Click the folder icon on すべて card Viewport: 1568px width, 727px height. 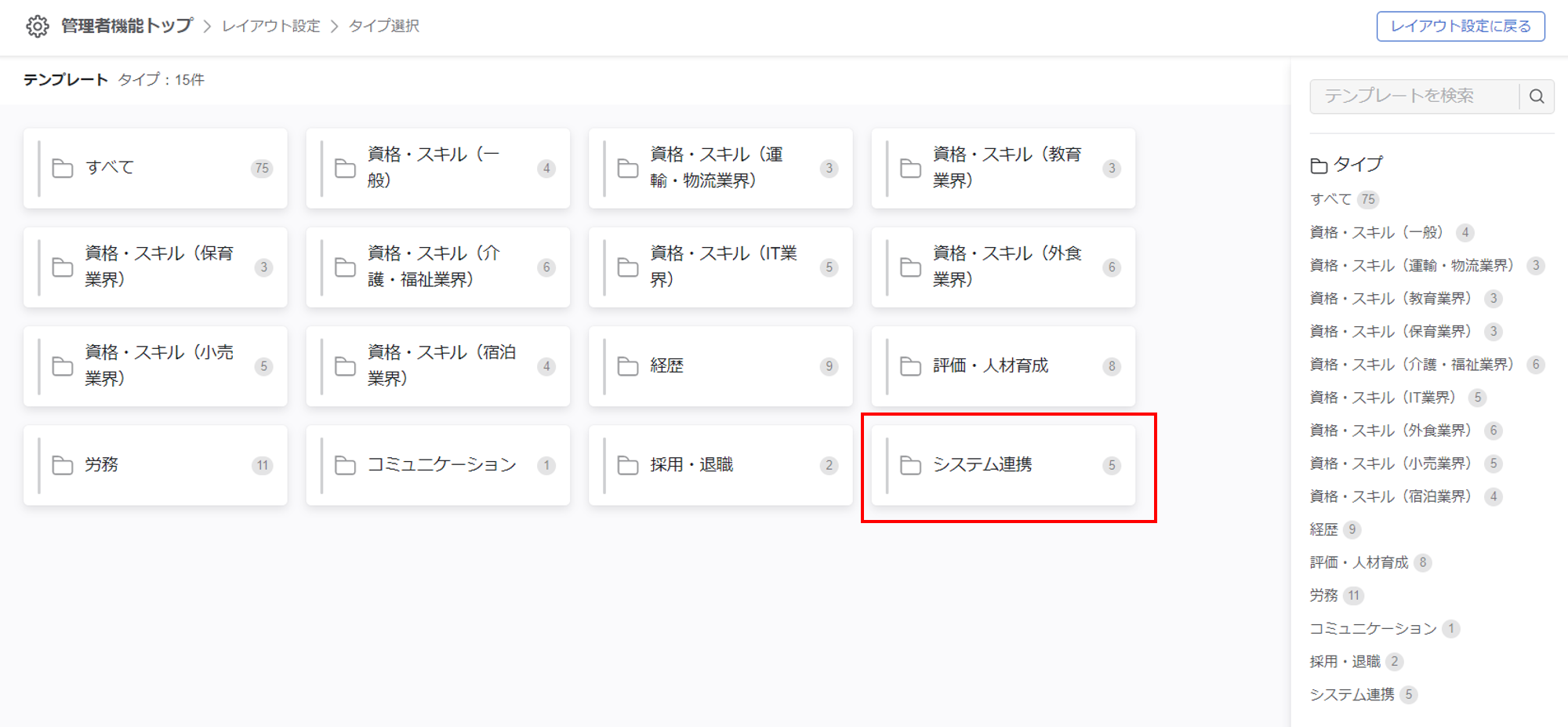coord(64,167)
